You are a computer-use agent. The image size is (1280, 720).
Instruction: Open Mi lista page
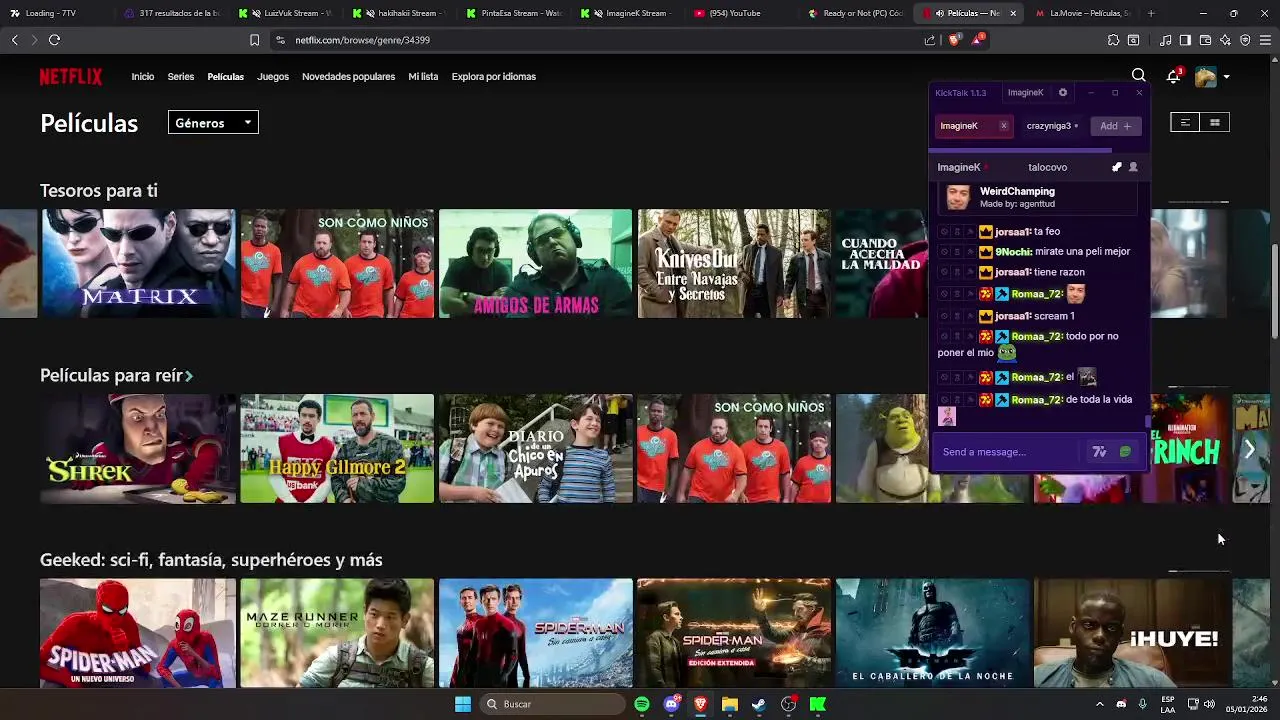tap(423, 77)
